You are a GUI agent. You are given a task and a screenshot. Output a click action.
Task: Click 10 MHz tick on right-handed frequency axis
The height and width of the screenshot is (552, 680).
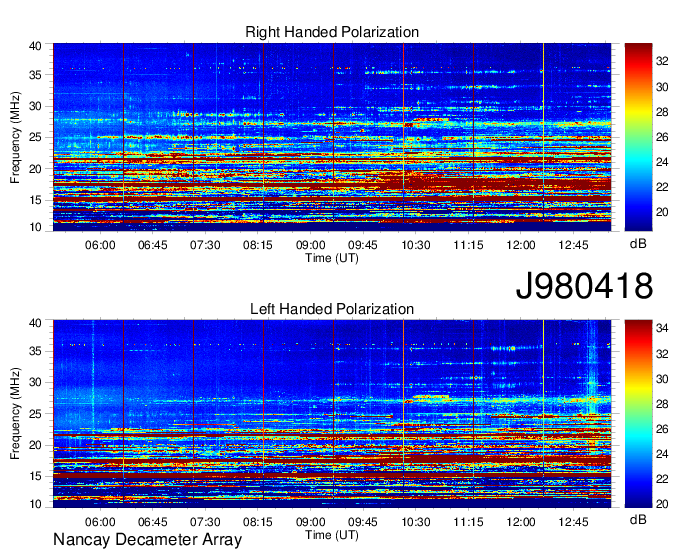click(35, 227)
